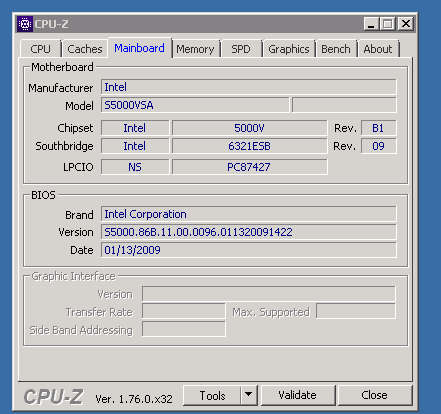Click the Graphic Interface group heading
Viewport: 441px width, 414px height.
coord(73,276)
